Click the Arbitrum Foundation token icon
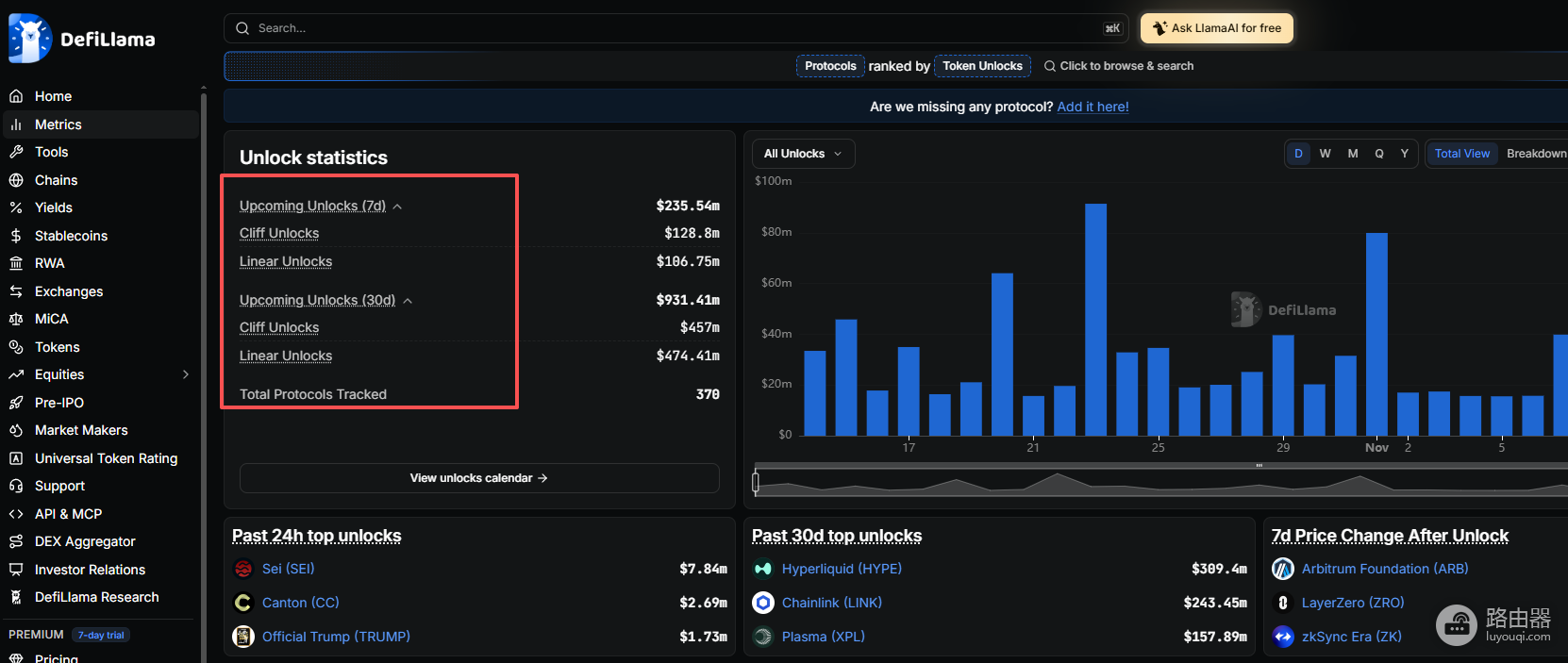The height and width of the screenshot is (663, 1568). point(1283,569)
